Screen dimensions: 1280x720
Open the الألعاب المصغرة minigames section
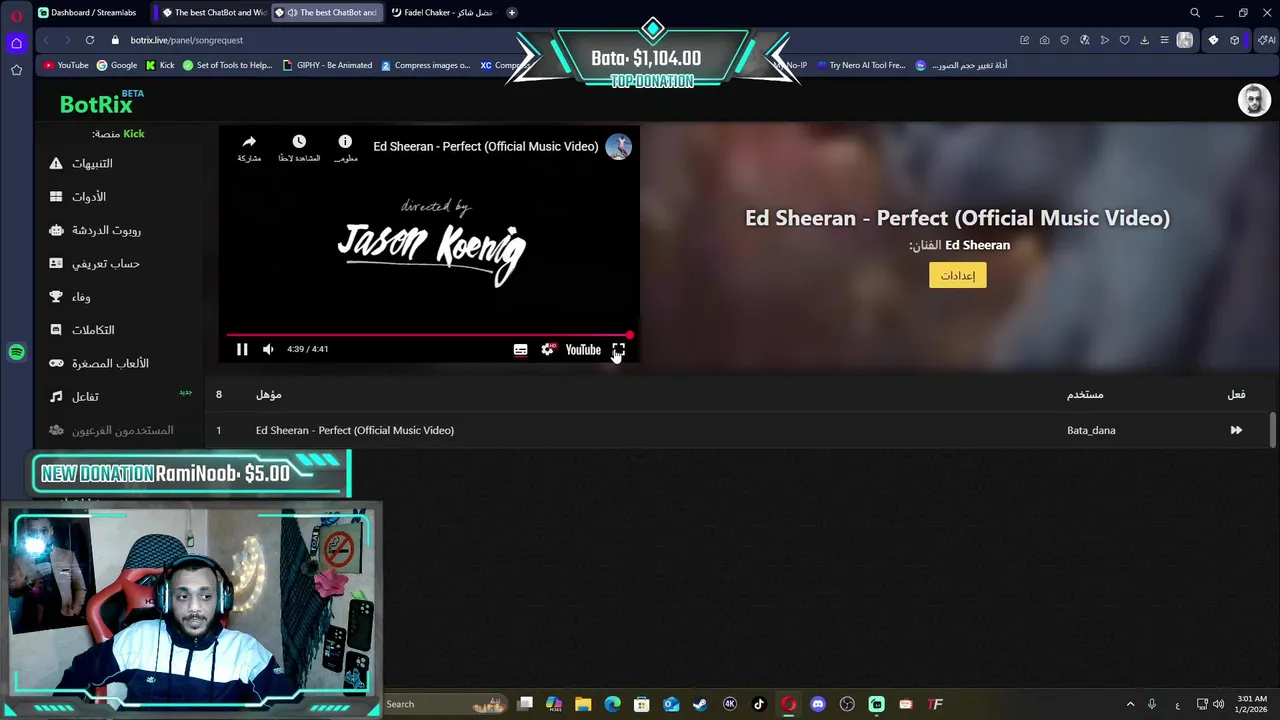coord(99,363)
